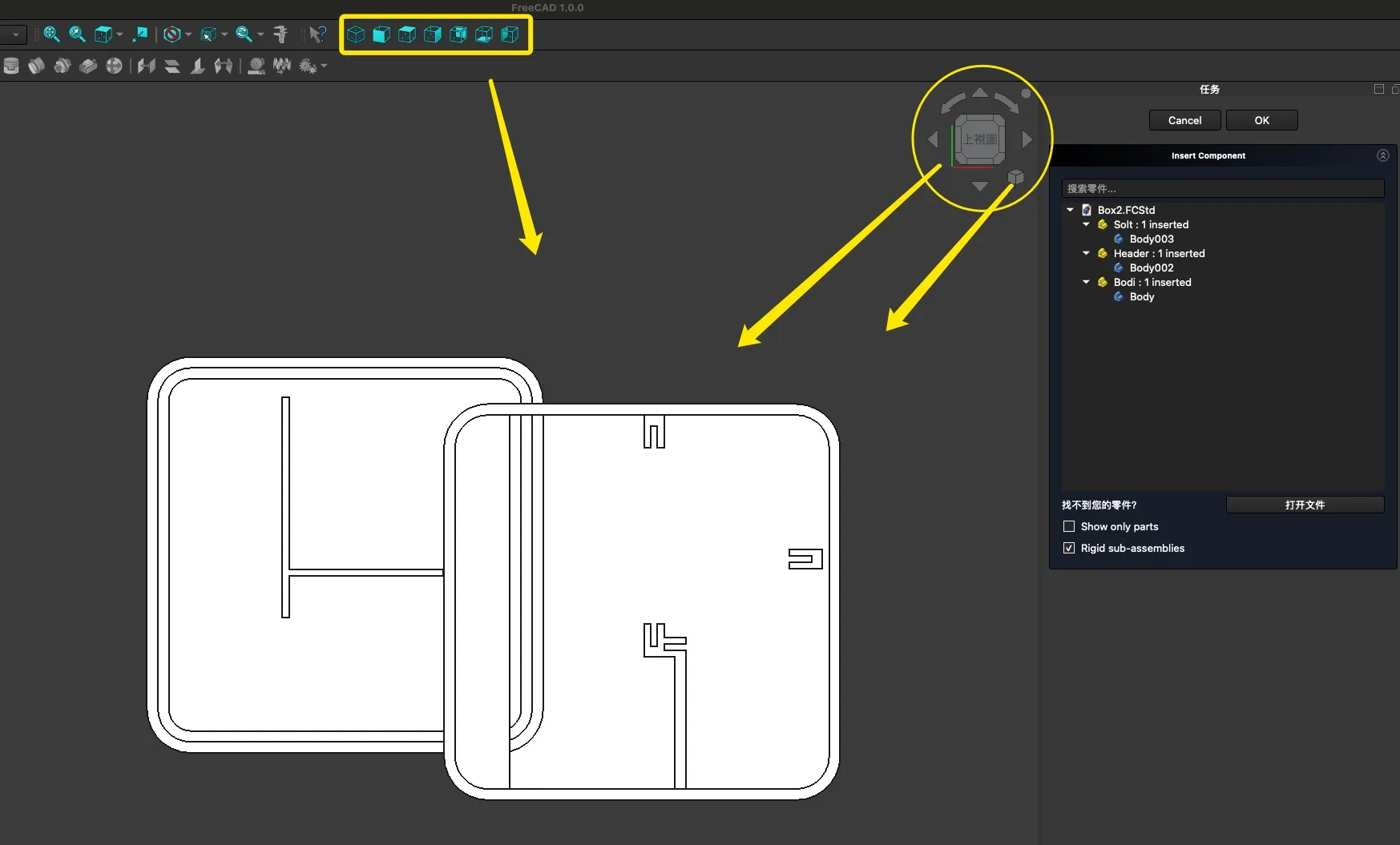The image size is (1400, 845).
Task: Uncheck Rigid sub-assemblies option
Action: click(x=1069, y=548)
